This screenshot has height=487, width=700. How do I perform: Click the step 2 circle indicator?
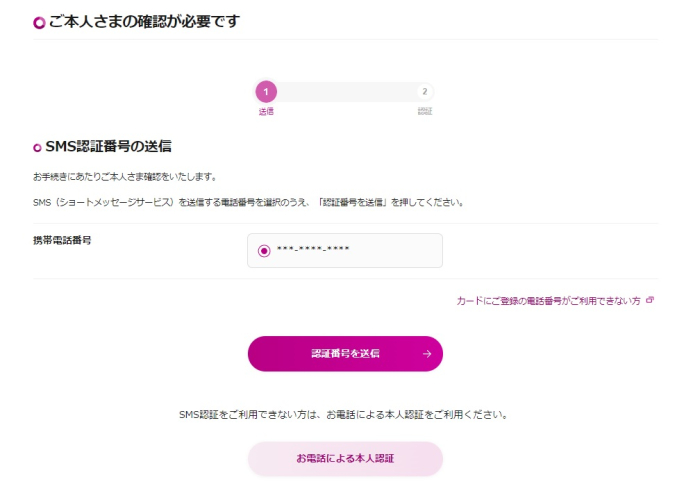pyautogui.click(x=424, y=92)
